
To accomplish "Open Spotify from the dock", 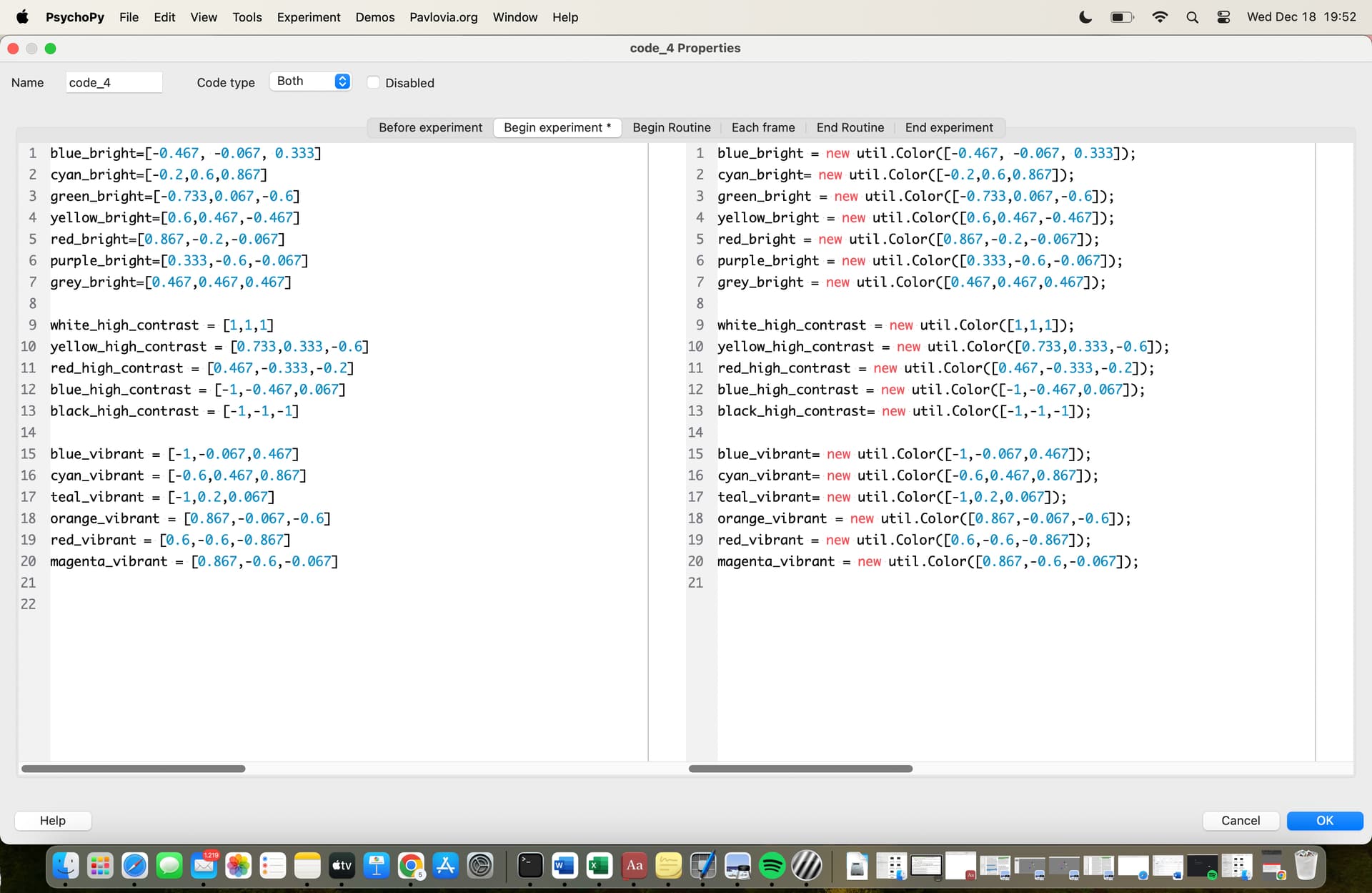I will [x=772, y=866].
